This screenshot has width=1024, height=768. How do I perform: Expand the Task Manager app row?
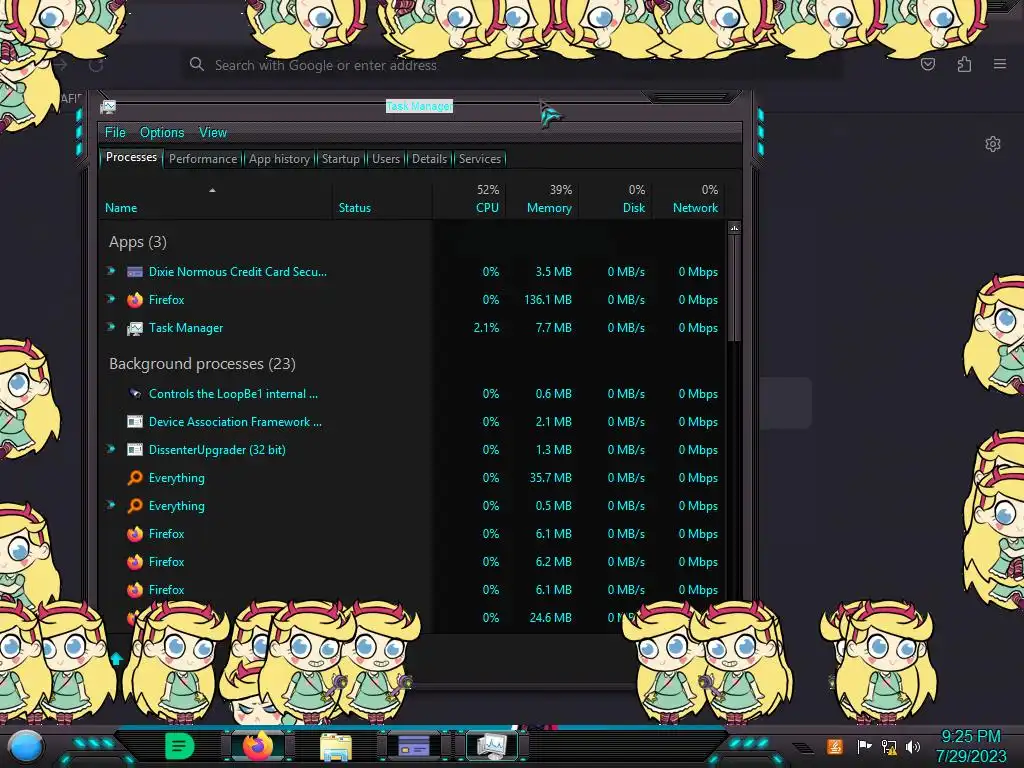tap(111, 327)
